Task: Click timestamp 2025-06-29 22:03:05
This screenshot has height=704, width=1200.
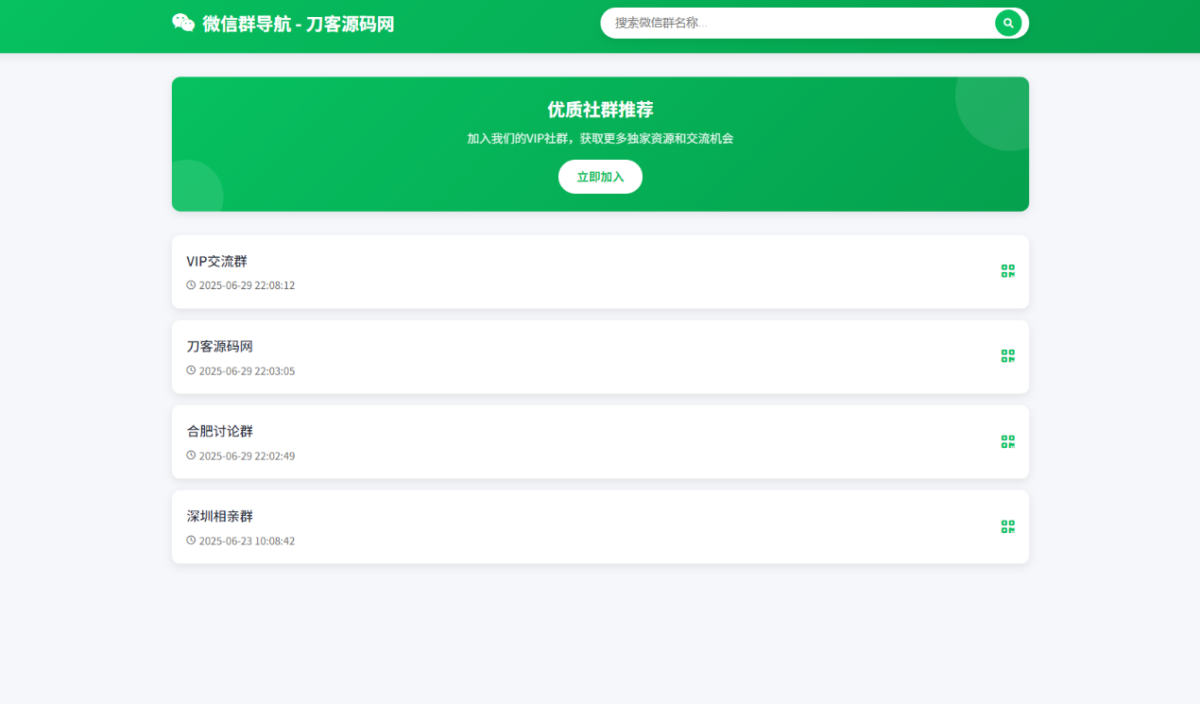Action: [247, 371]
